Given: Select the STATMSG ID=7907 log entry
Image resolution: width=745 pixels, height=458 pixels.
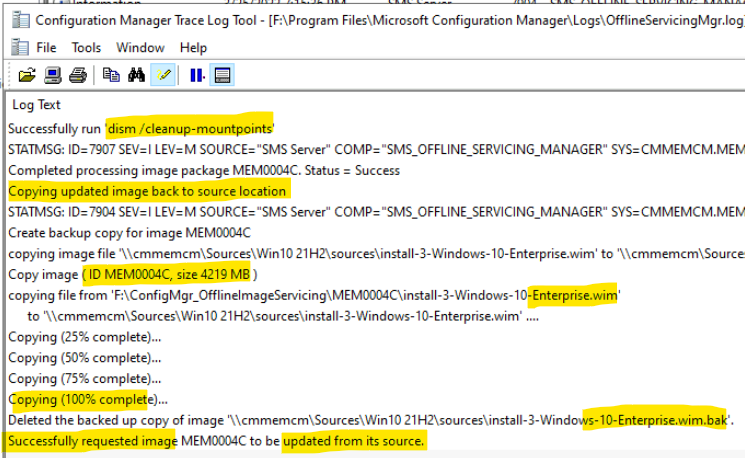Looking at the screenshot, I should (x=376, y=150).
